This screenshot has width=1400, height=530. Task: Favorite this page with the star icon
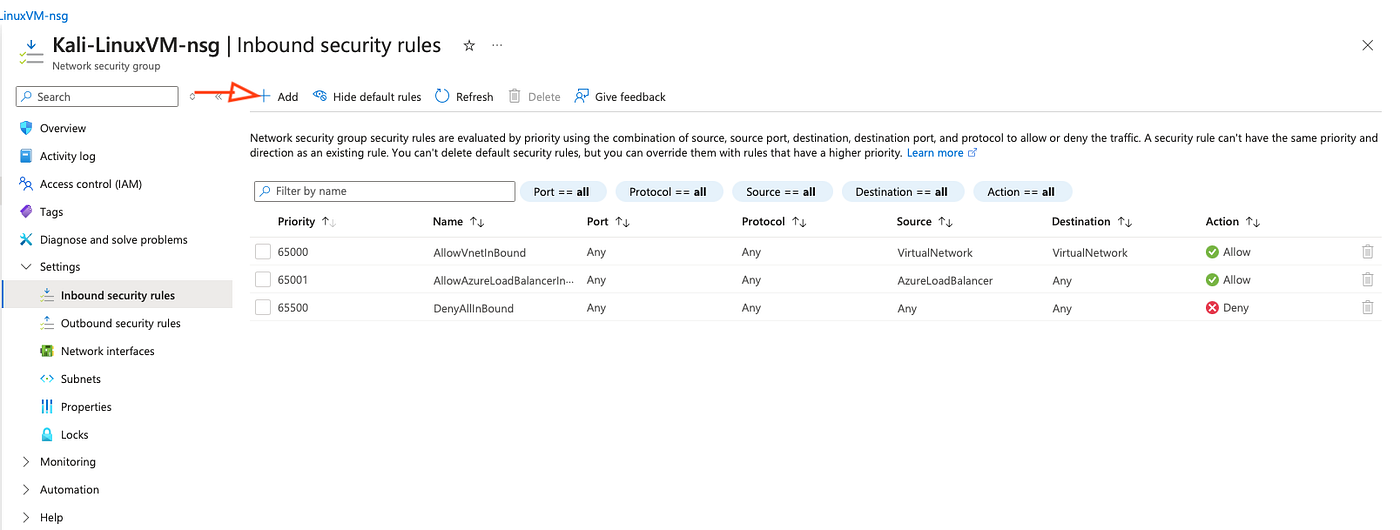tap(469, 45)
